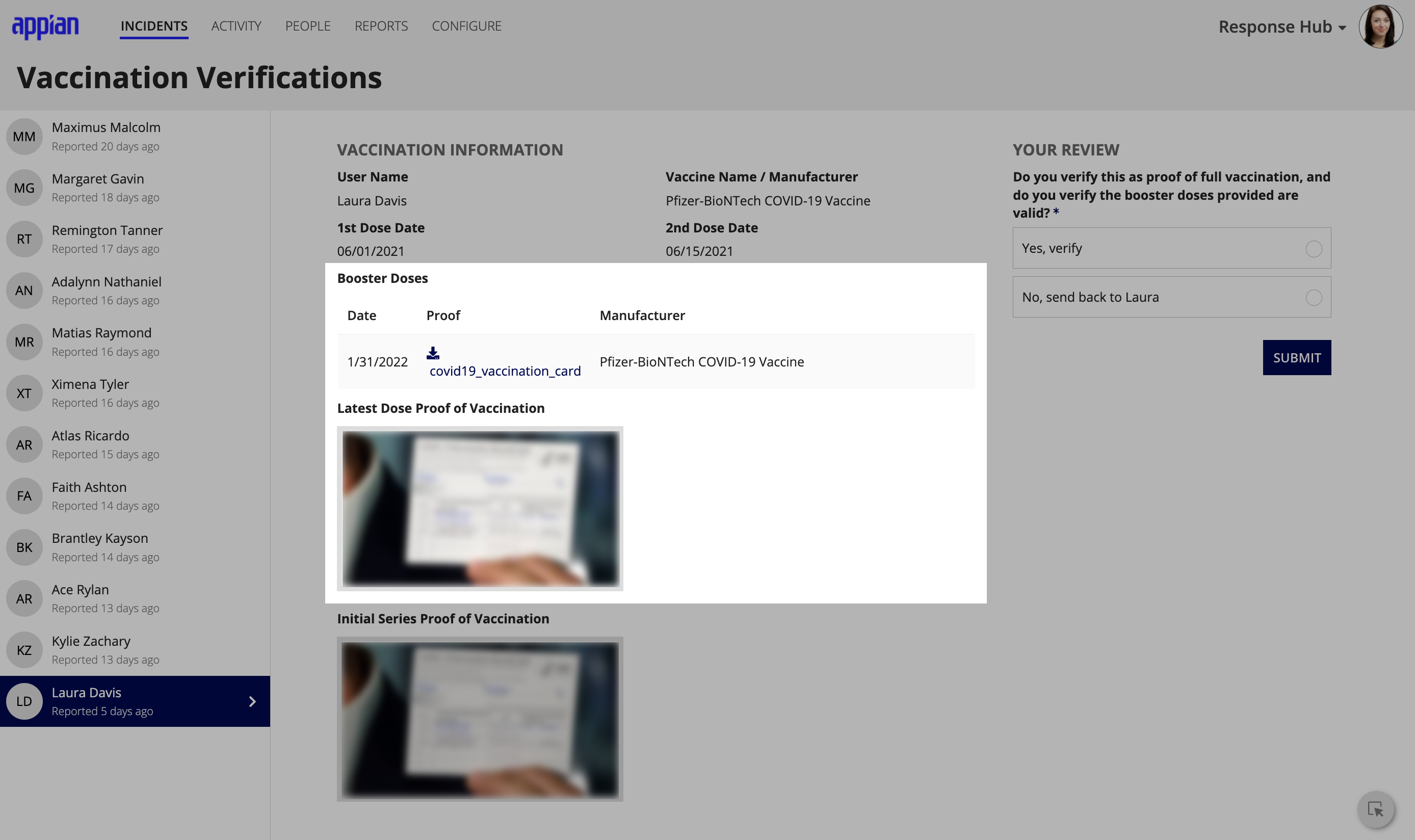Click the Laura Davis list item arrow icon
Viewport: 1415px width, 840px height.
[252, 701]
